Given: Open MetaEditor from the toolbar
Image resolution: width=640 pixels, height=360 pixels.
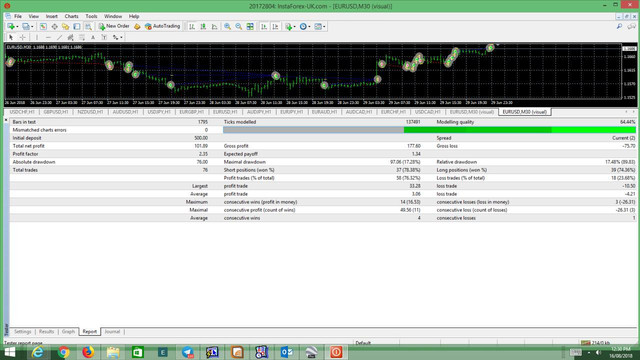Looking at the screenshot, I should pos(137,27).
